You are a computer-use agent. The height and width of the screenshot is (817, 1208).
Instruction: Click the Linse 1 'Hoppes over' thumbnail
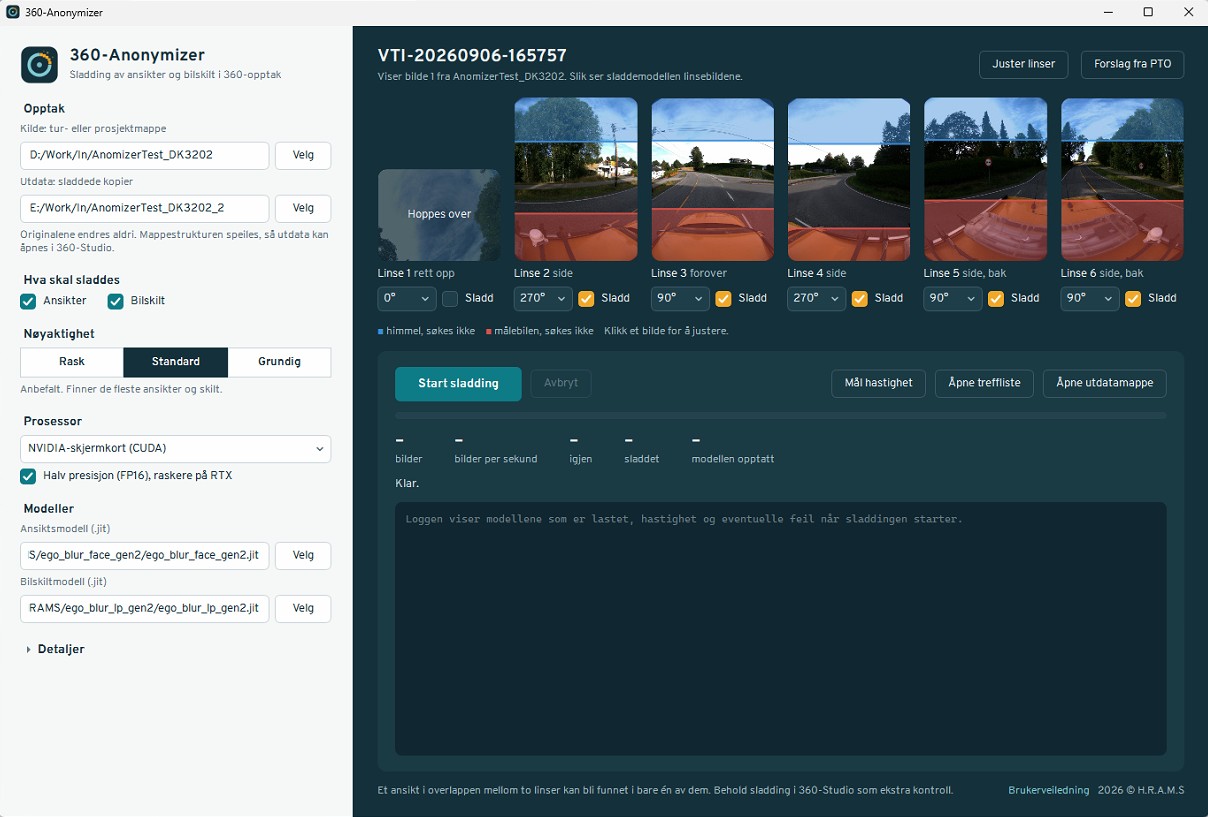(439, 215)
